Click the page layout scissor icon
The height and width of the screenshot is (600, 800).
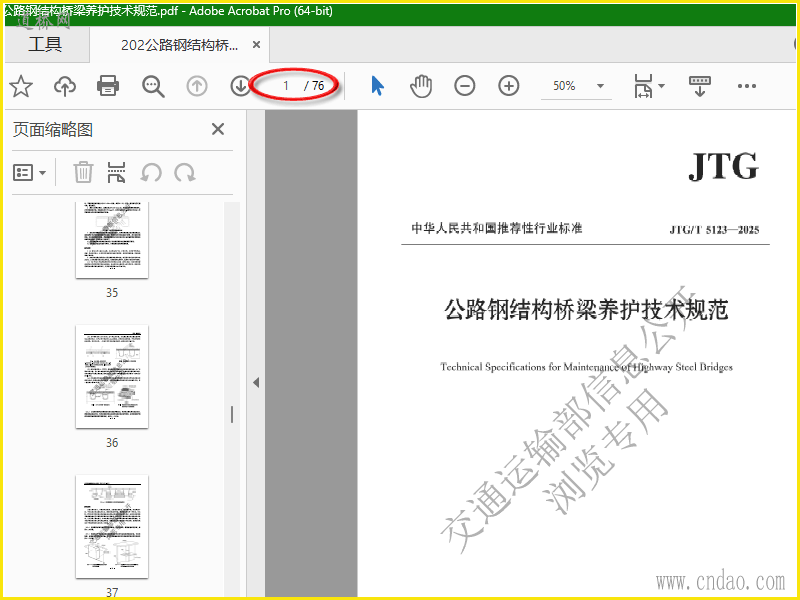click(116, 172)
